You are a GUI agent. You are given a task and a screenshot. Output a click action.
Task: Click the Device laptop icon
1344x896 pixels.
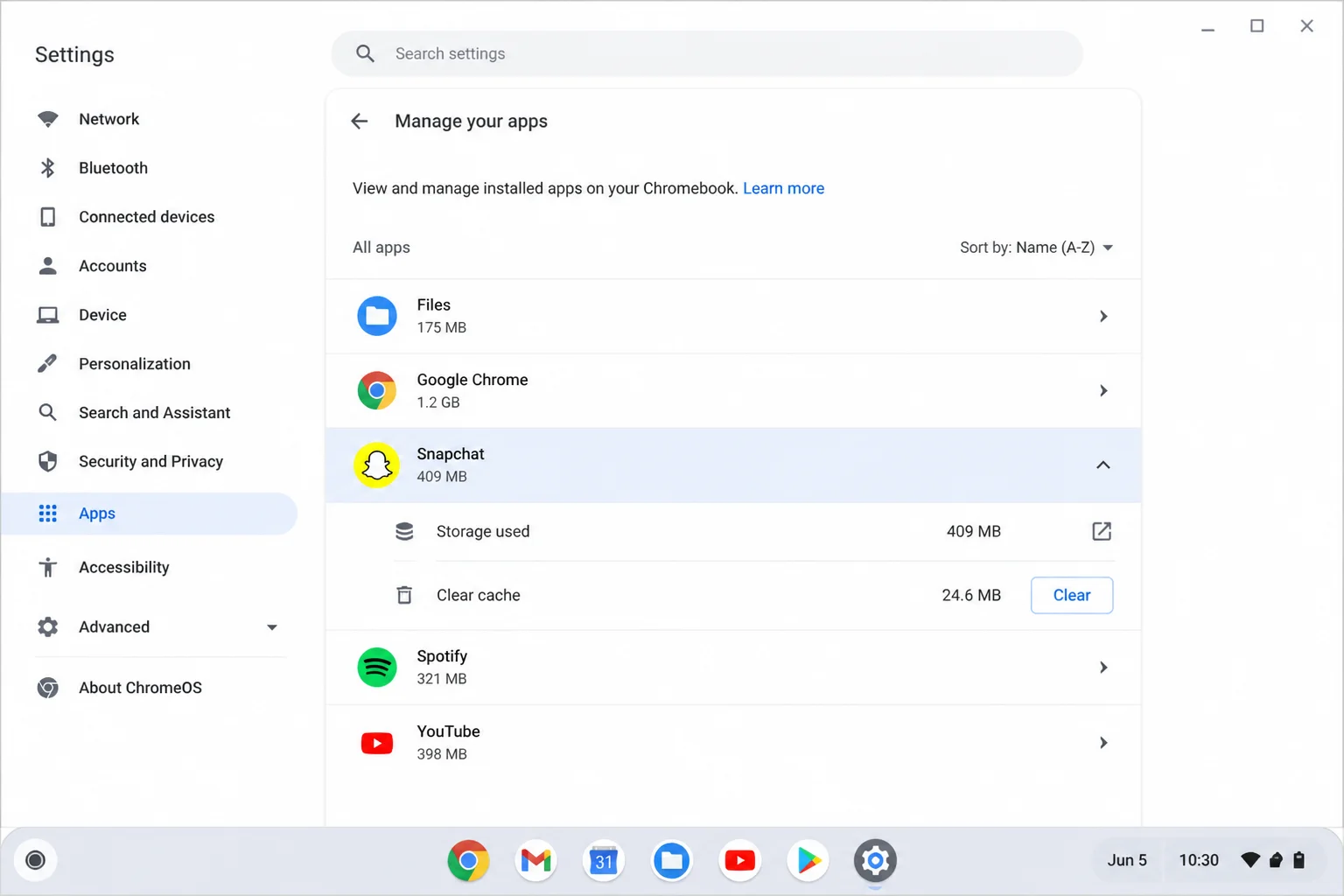tap(48, 315)
